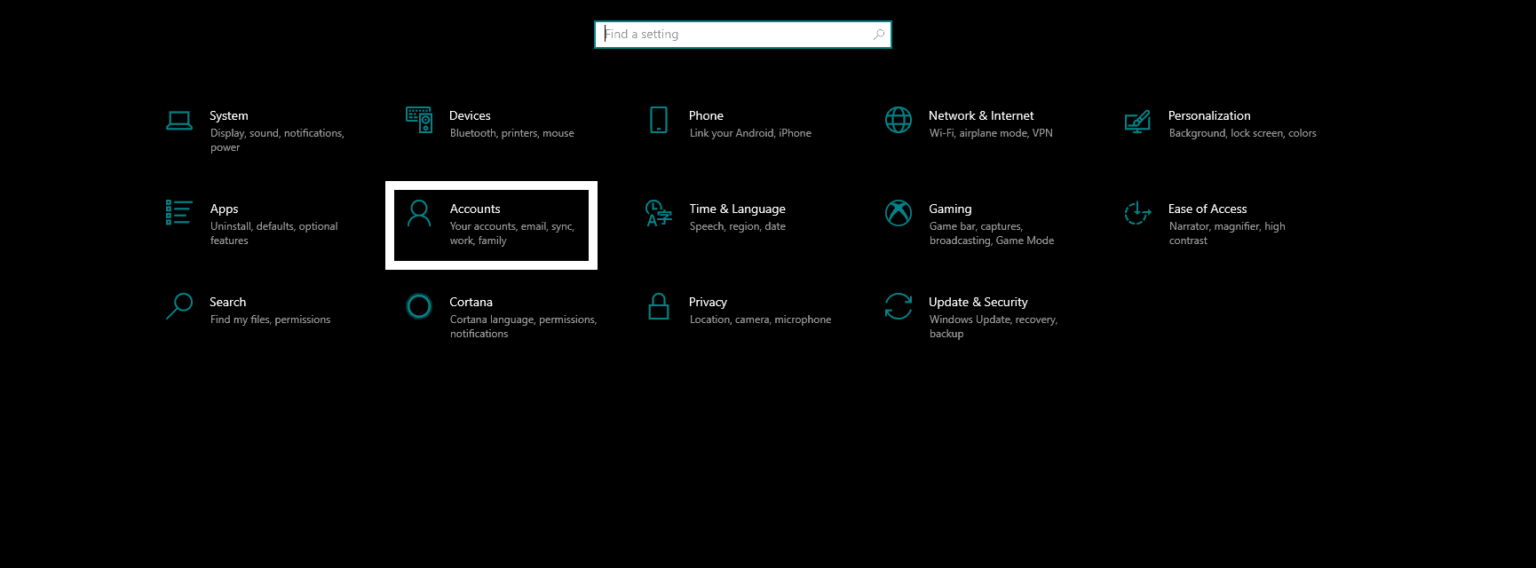Open Devices via its keyboard-speaker icon
1536x568 pixels.
click(x=419, y=120)
